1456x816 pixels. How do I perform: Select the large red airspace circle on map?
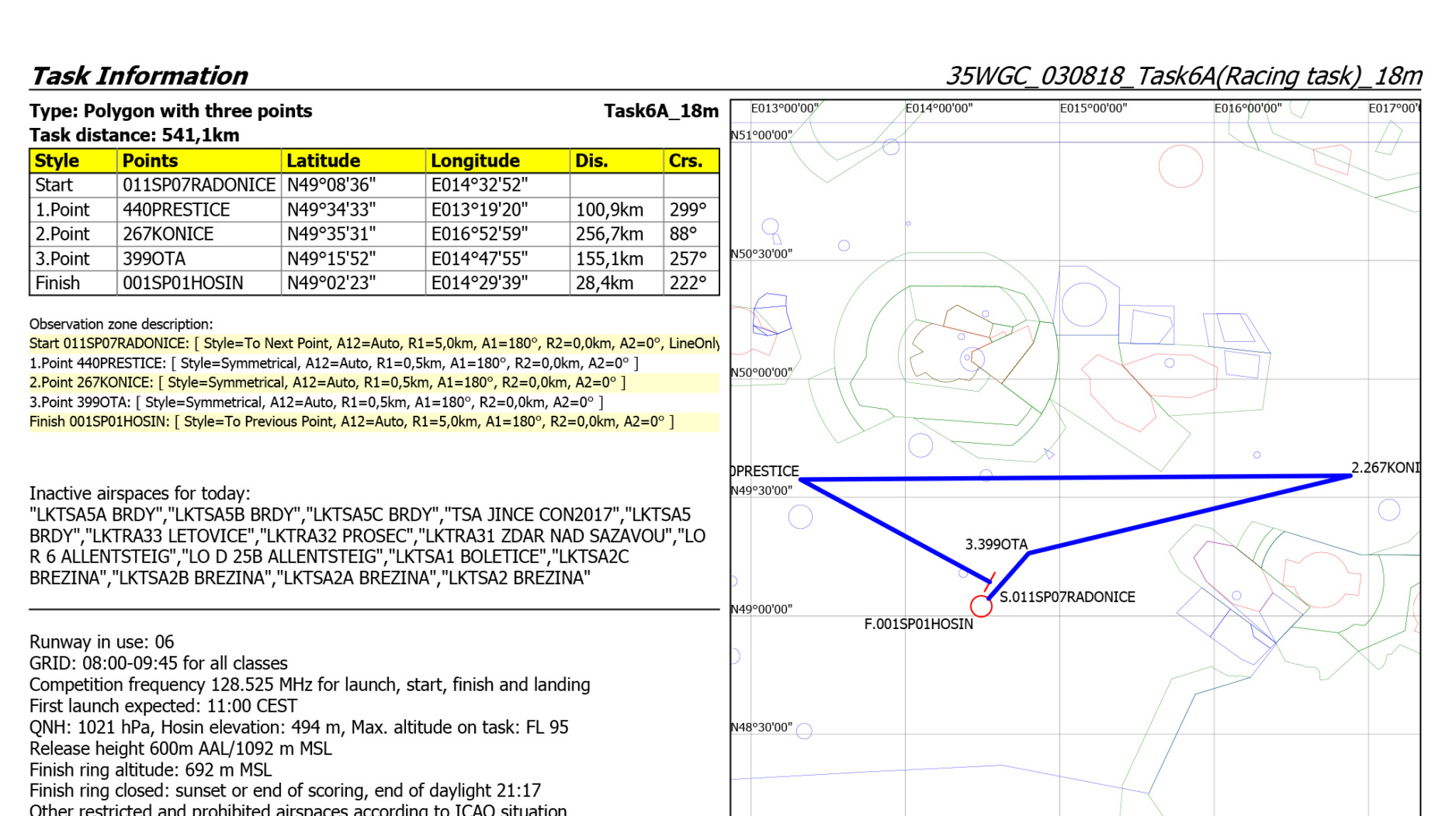1180,166
